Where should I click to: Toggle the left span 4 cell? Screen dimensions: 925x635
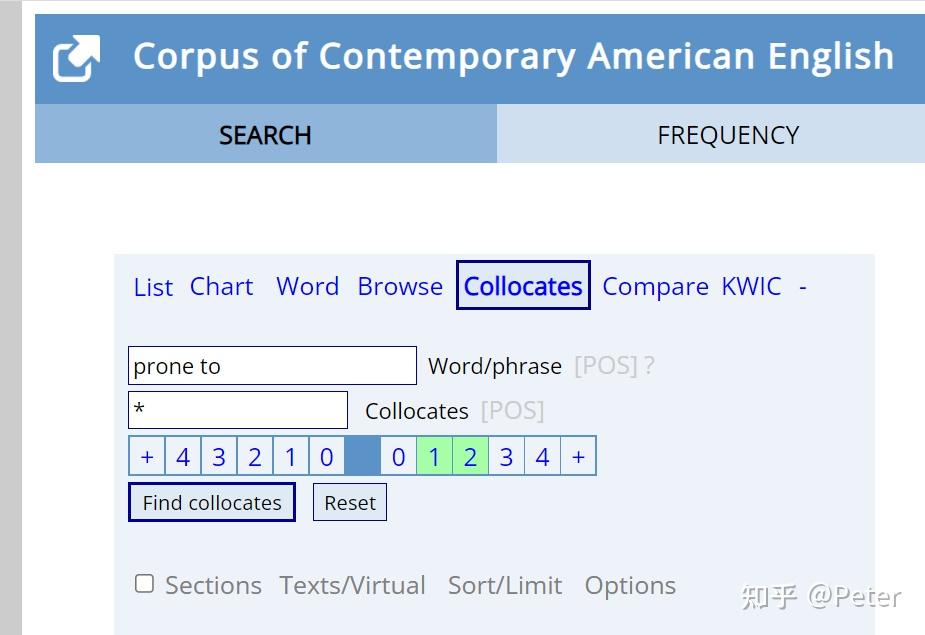183,457
